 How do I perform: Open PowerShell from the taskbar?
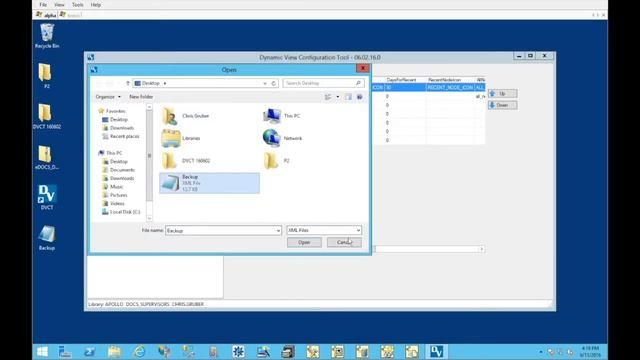pyautogui.click(x=90, y=351)
